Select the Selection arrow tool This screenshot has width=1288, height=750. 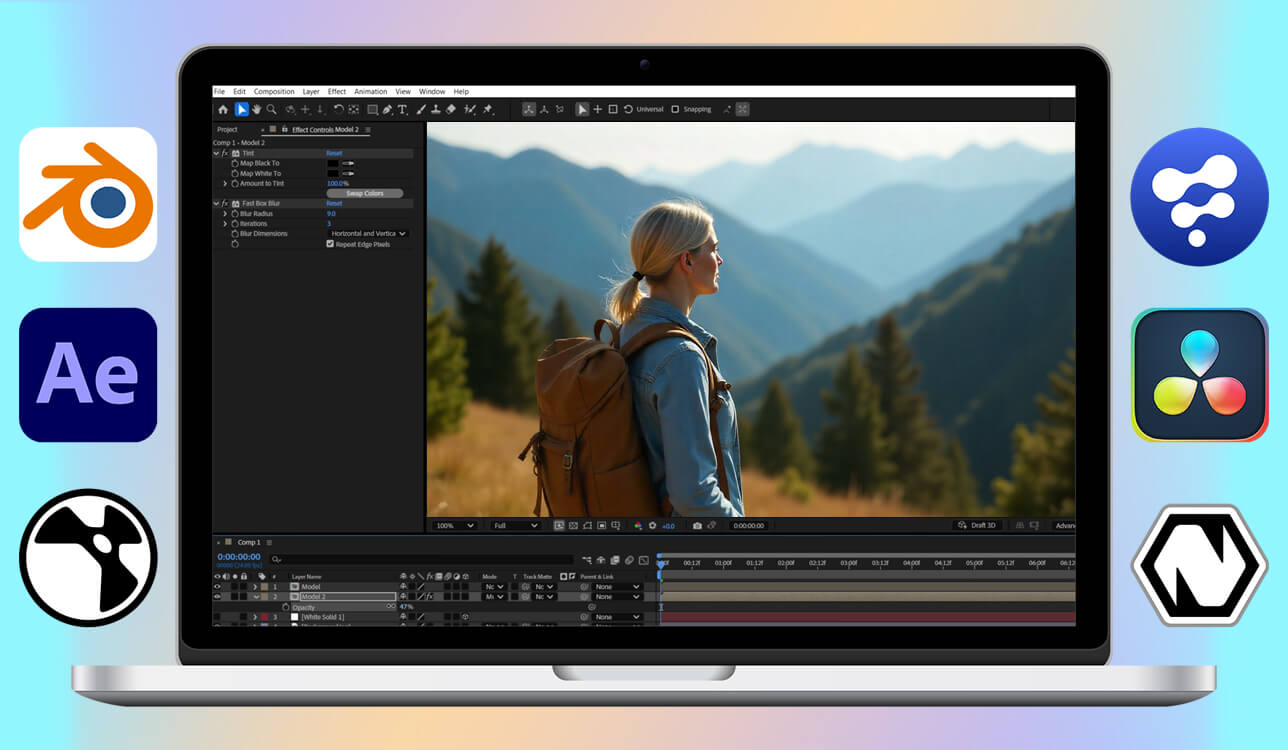click(x=241, y=109)
